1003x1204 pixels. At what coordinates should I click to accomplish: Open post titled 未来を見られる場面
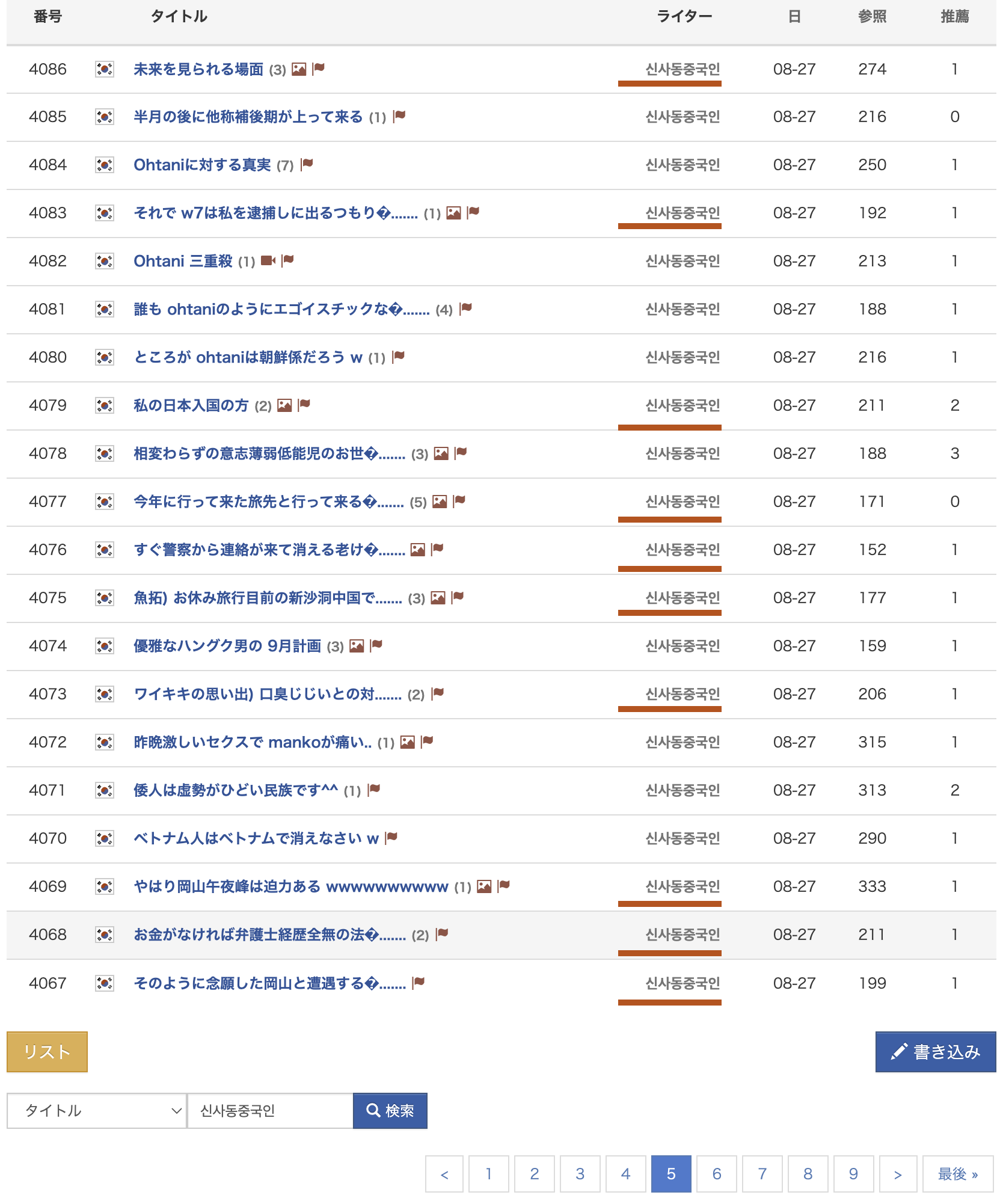tap(198, 69)
